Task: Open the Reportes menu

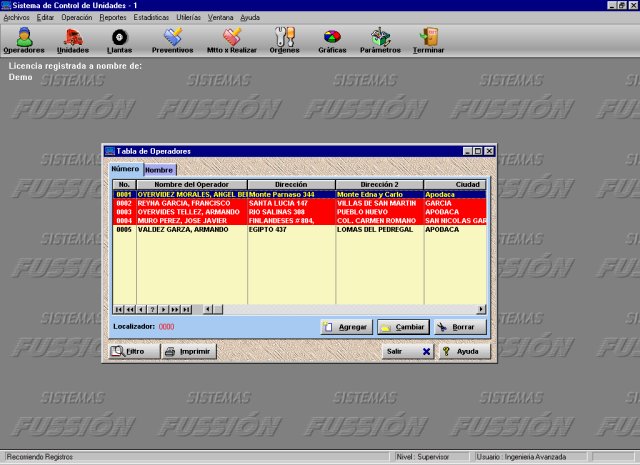Action: pos(113,18)
